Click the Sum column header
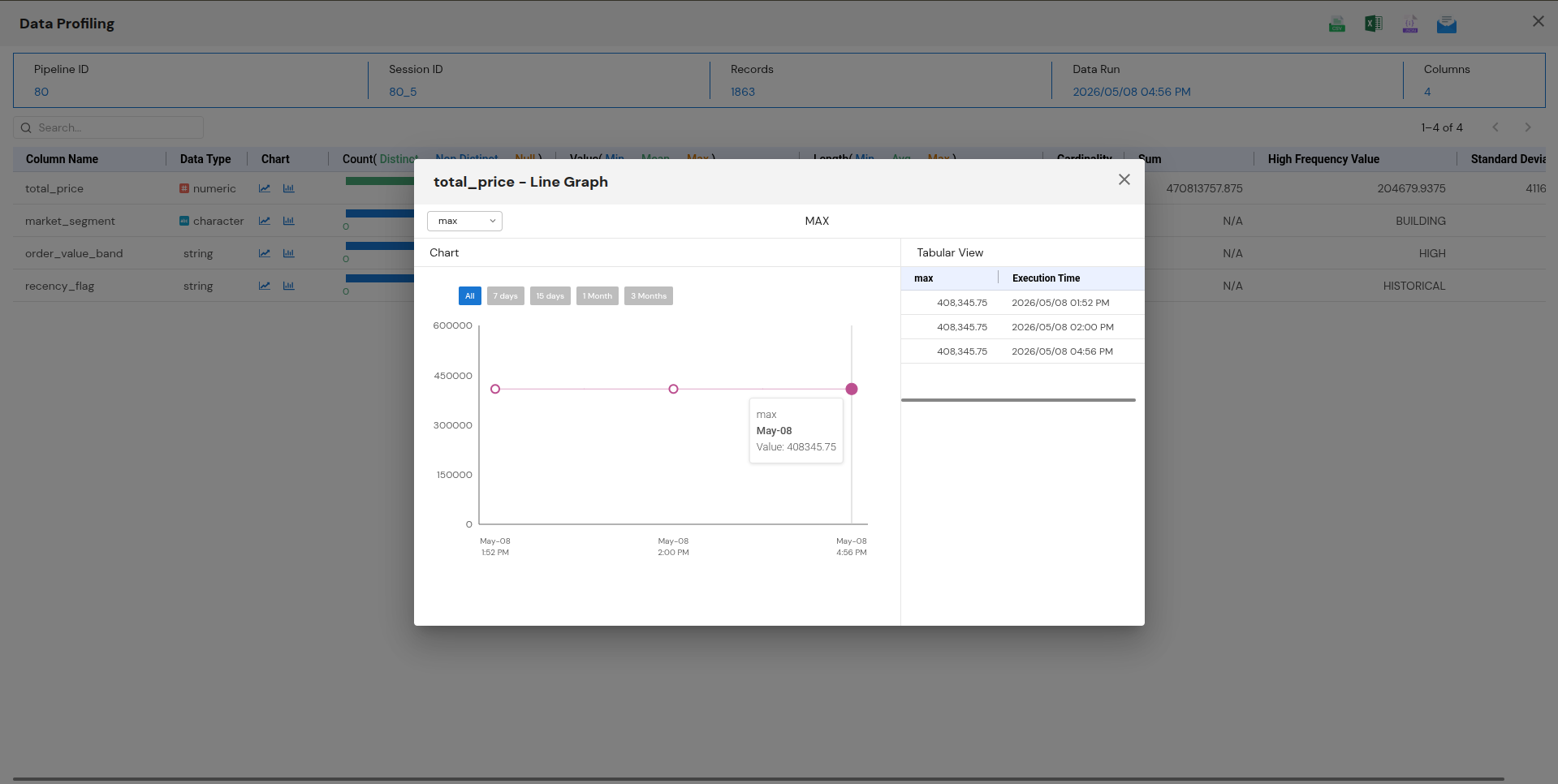Image resolution: width=1558 pixels, height=784 pixels. [1150, 159]
